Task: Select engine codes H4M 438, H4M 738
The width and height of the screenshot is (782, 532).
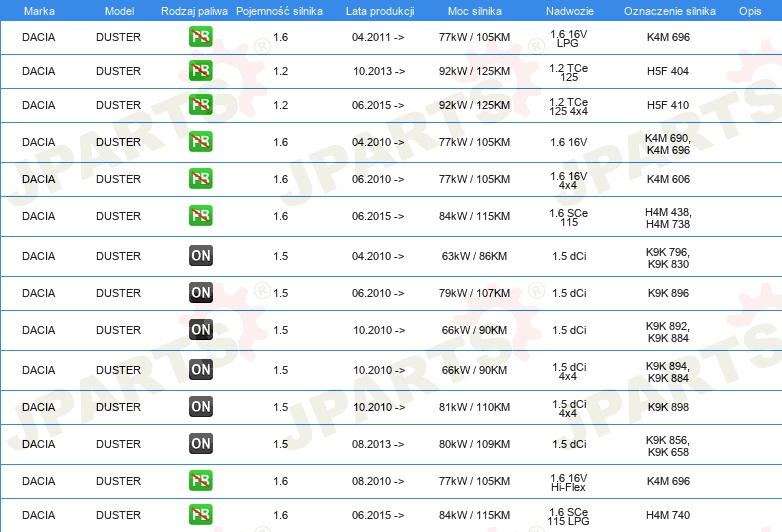Action: [x=668, y=218]
